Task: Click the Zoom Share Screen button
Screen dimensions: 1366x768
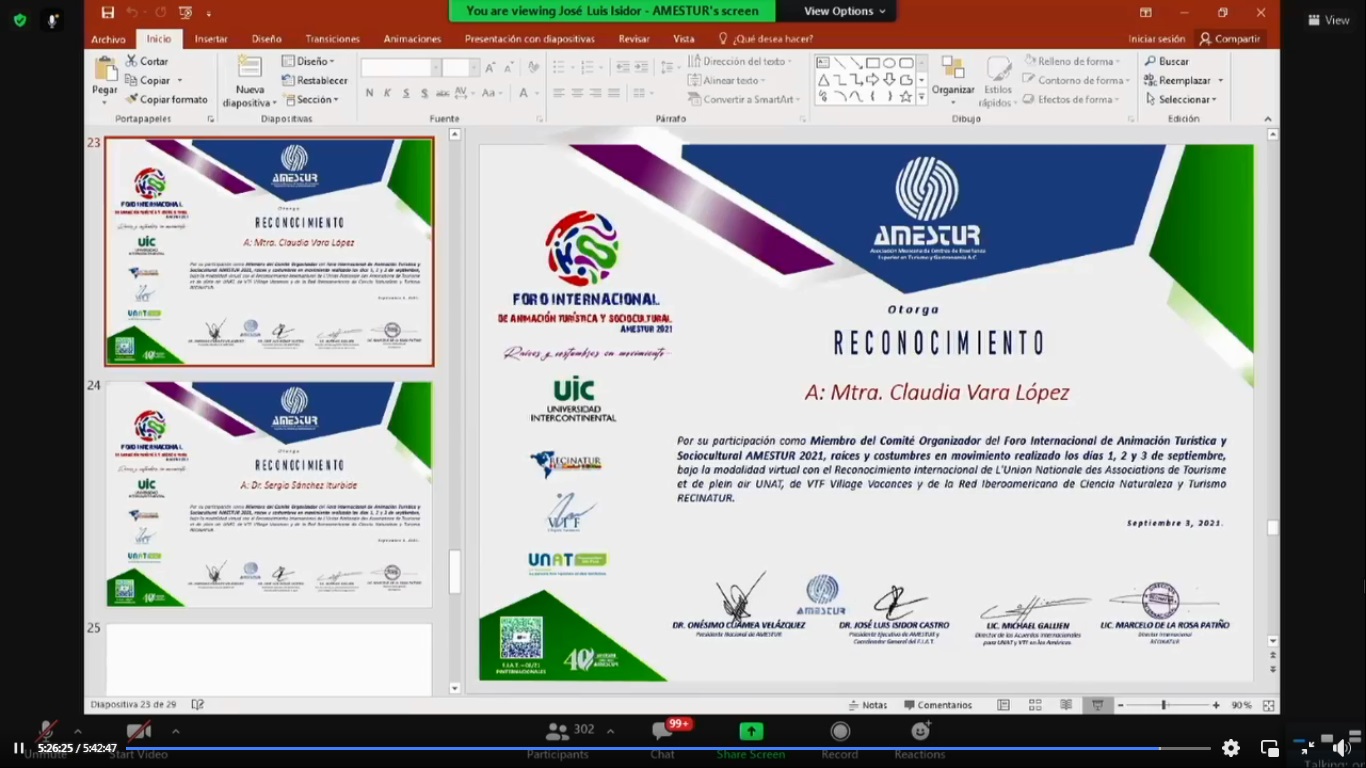Action: pyautogui.click(x=751, y=741)
